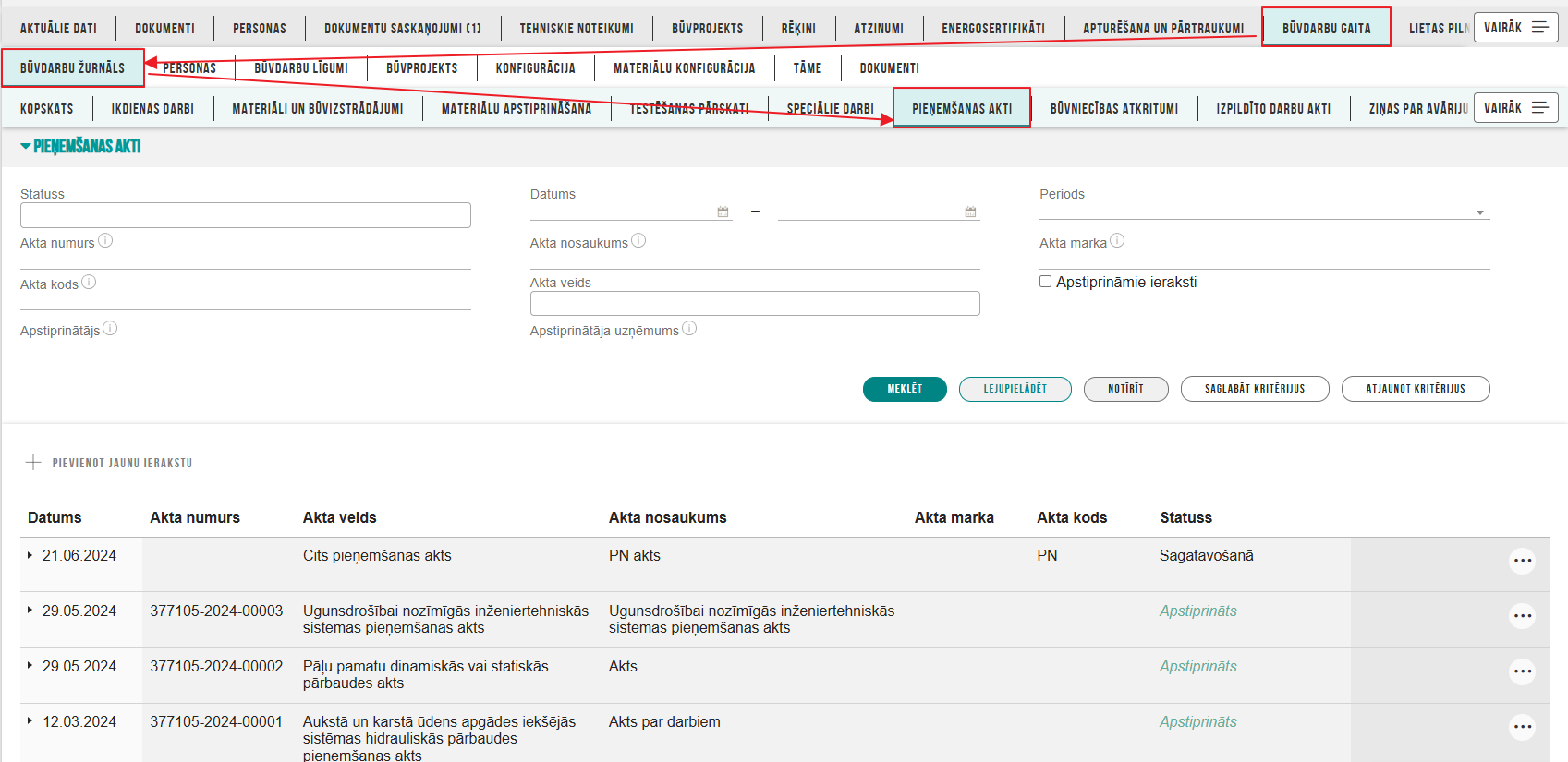The image size is (1568, 762).
Task: Select the Būvdarbu žurnāls tab
Action: (x=72, y=68)
